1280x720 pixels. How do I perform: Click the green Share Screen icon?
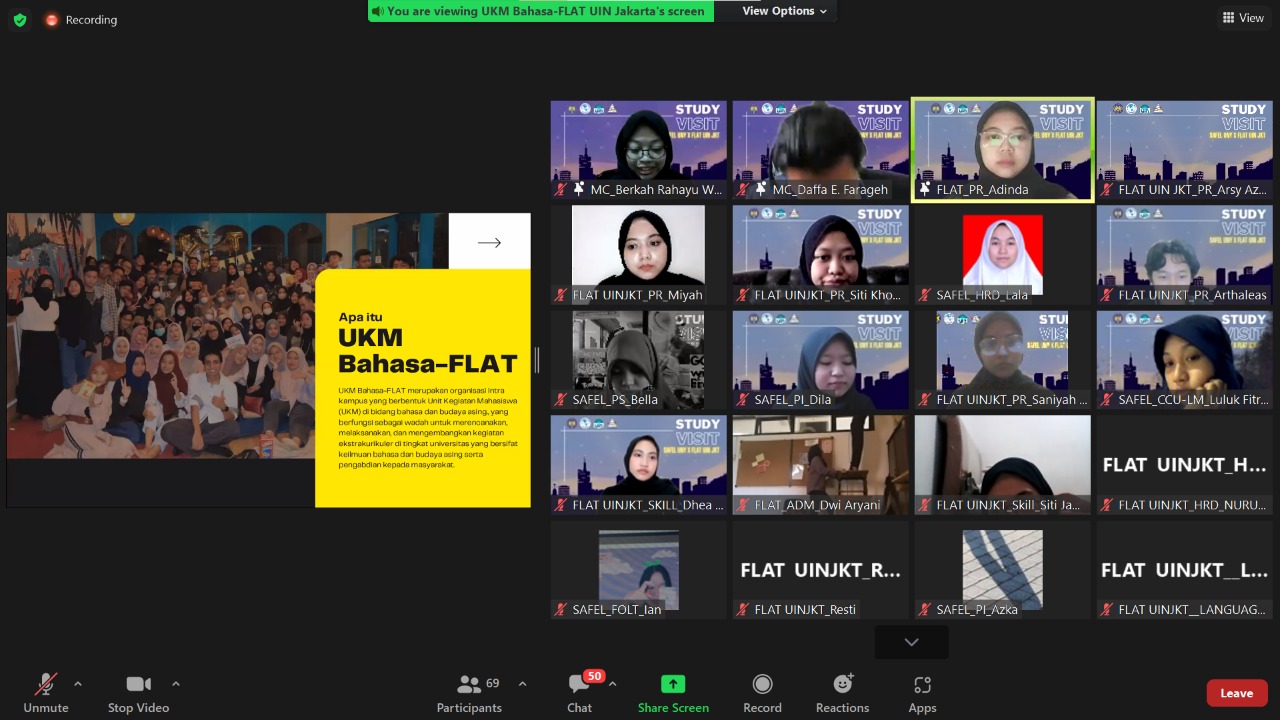pos(673,684)
